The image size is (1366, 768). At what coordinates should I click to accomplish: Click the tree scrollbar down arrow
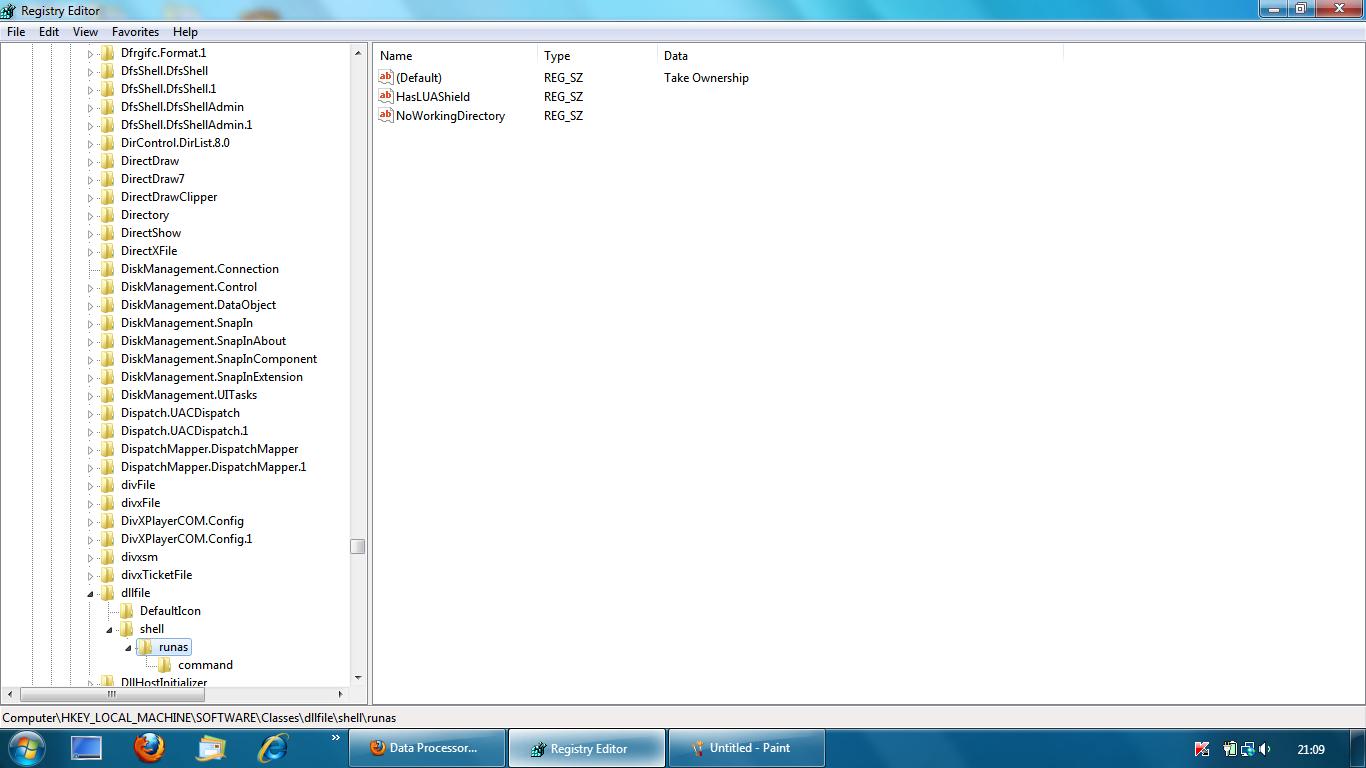tap(357, 678)
